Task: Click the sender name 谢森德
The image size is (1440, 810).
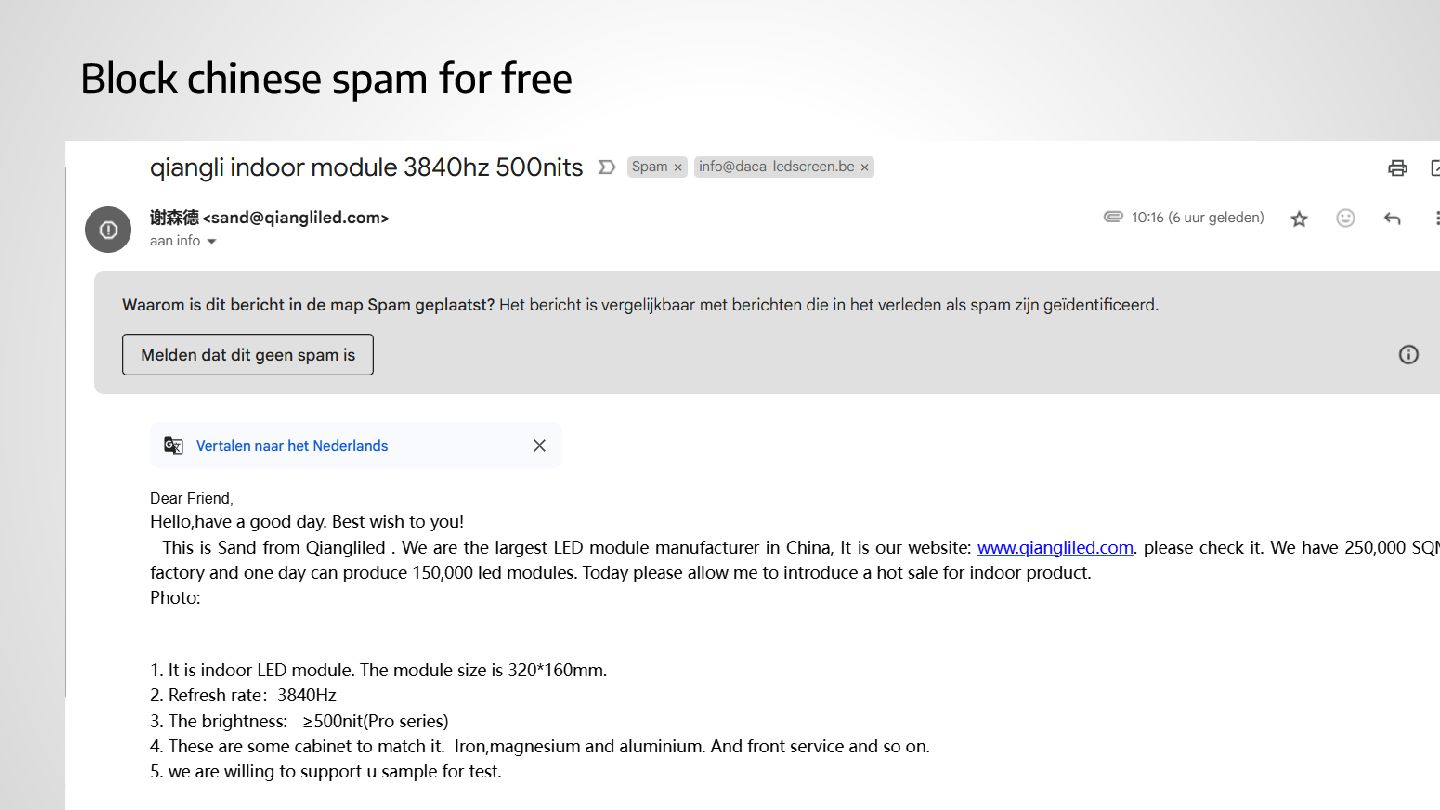Action: point(174,217)
